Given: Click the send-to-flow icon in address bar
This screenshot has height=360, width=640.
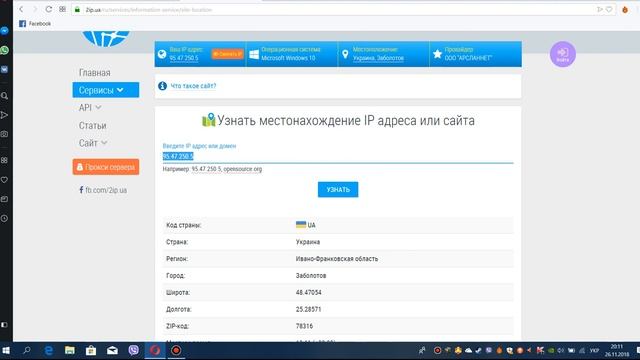Looking at the screenshot, I should tap(599, 9).
